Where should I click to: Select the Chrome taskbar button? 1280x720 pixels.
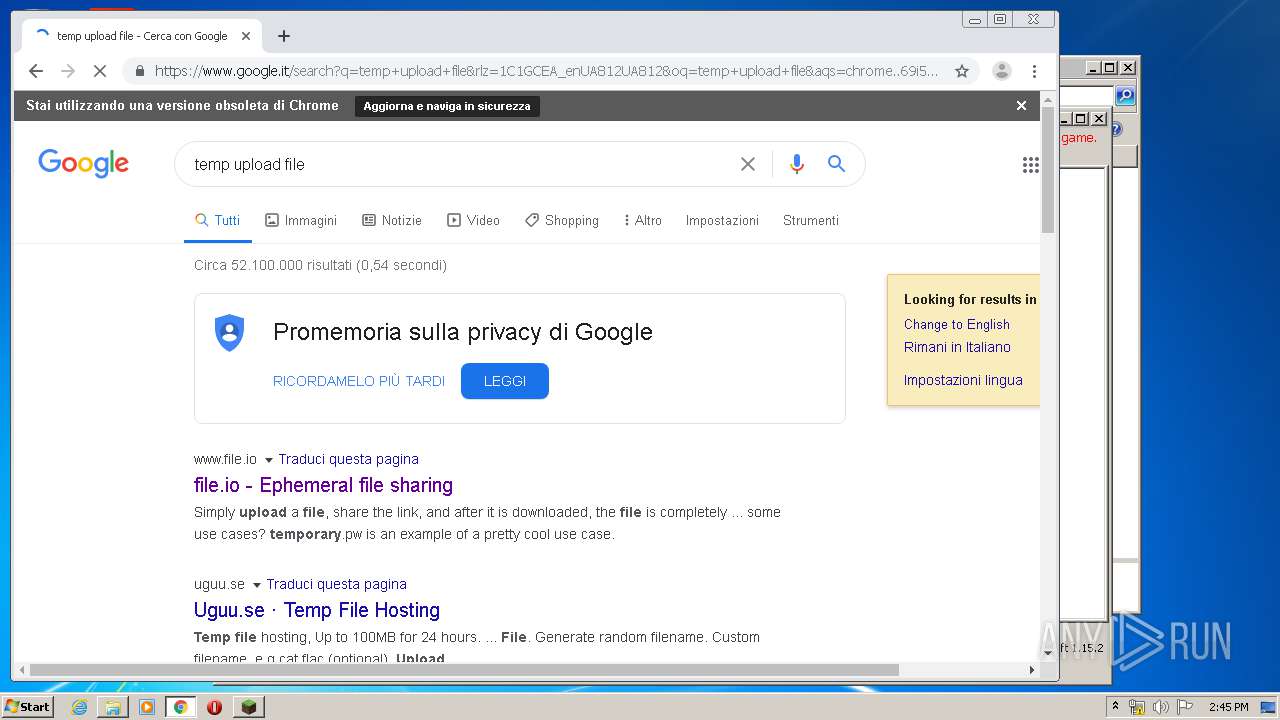(x=180, y=707)
